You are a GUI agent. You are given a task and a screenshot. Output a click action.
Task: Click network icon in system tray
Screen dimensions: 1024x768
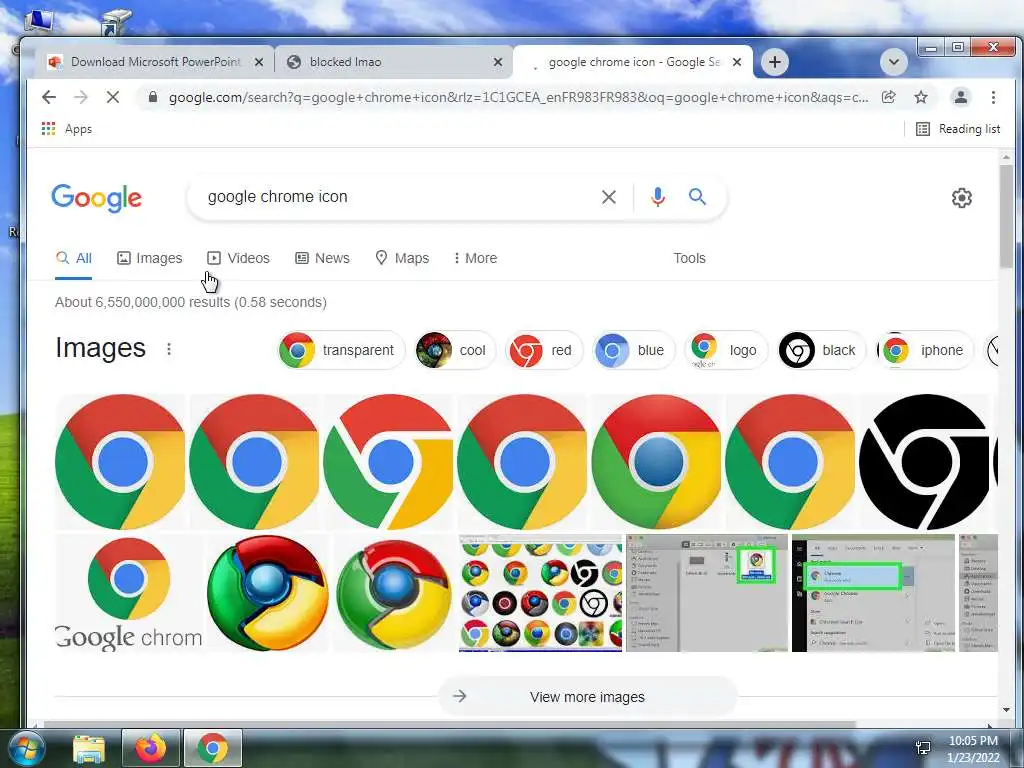pyautogui.click(x=923, y=748)
